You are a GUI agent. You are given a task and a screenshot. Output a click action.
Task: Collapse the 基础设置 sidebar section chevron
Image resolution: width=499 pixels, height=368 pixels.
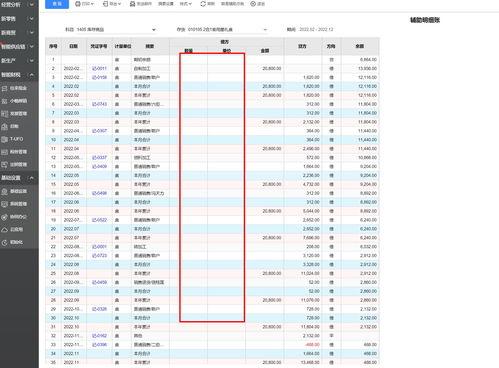pos(32,178)
